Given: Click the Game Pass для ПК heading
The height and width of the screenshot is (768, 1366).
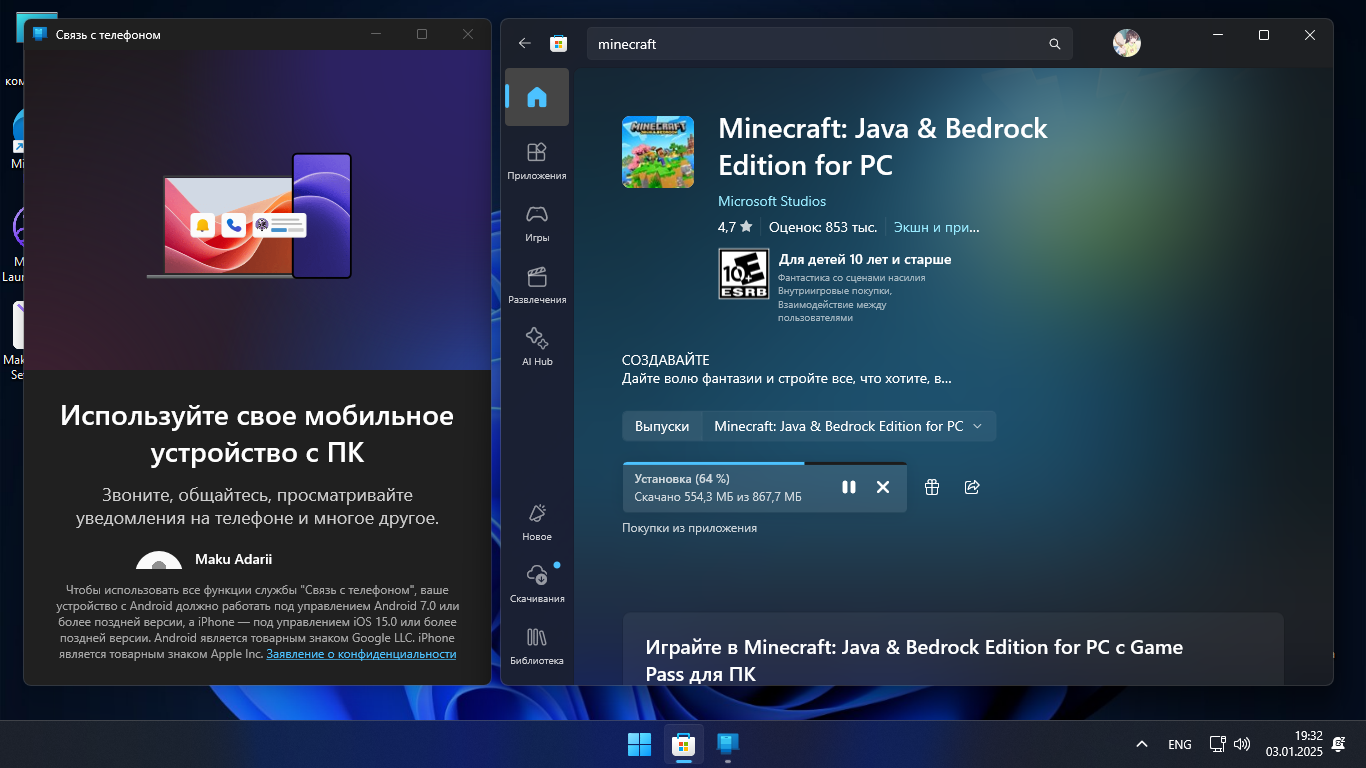Looking at the screenshot, I should [914, 660].
